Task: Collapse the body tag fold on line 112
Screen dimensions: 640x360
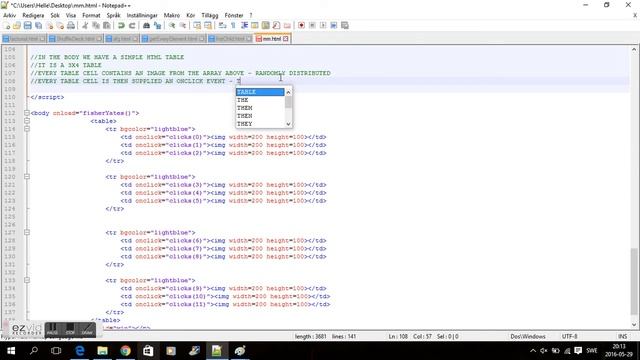Action: pos(27,113)
